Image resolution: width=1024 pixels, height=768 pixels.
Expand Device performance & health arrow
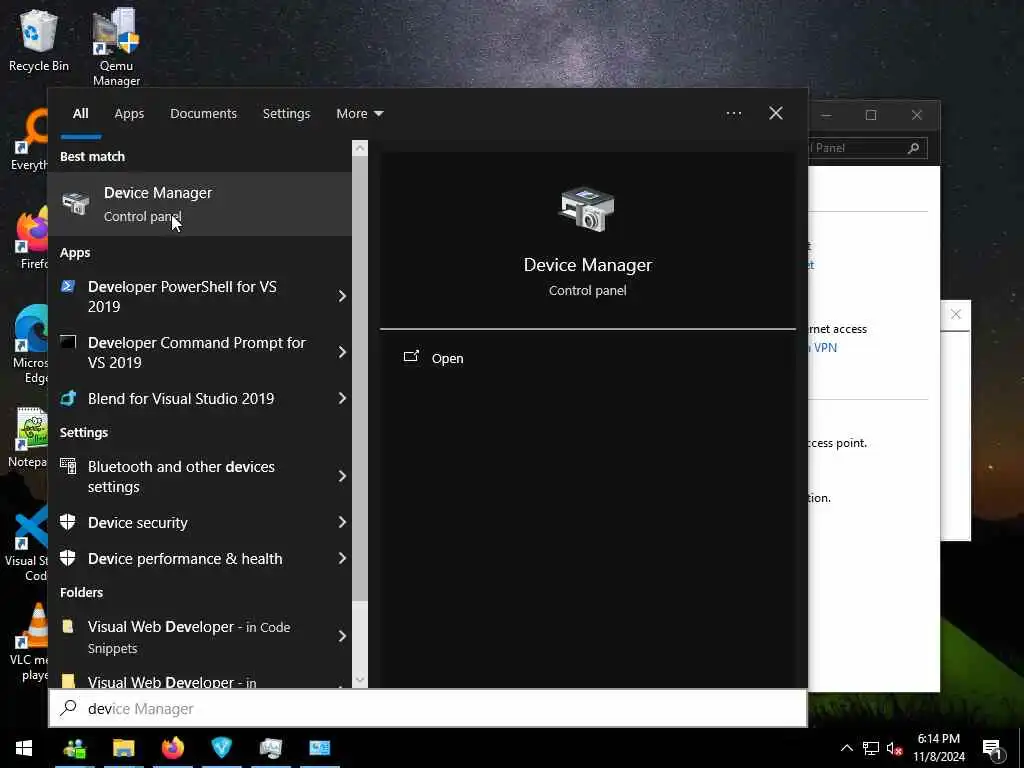coord(342,558)
